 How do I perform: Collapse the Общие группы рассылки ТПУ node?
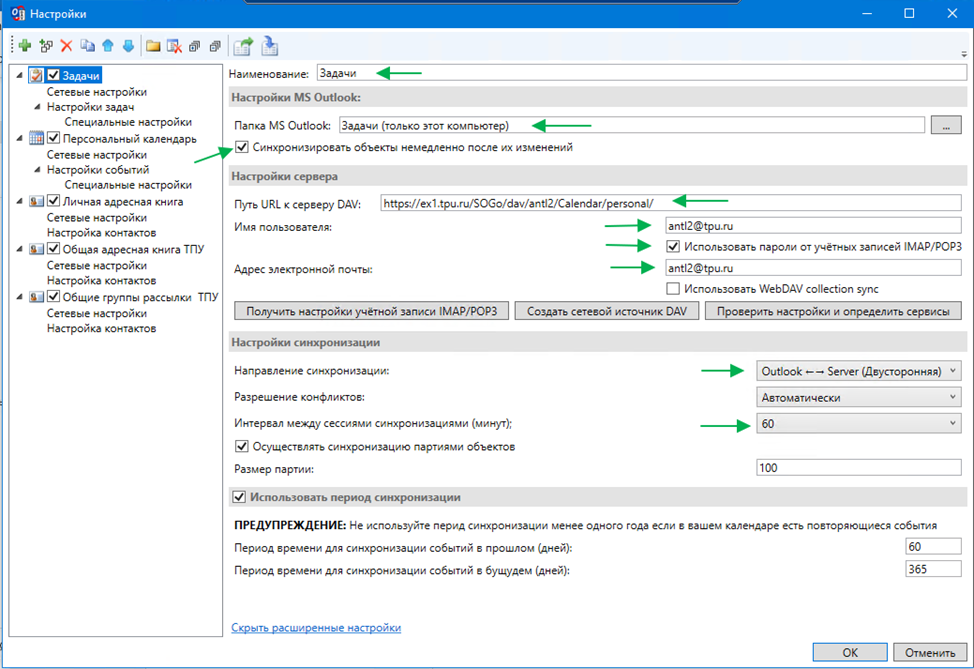pos(19,296)
